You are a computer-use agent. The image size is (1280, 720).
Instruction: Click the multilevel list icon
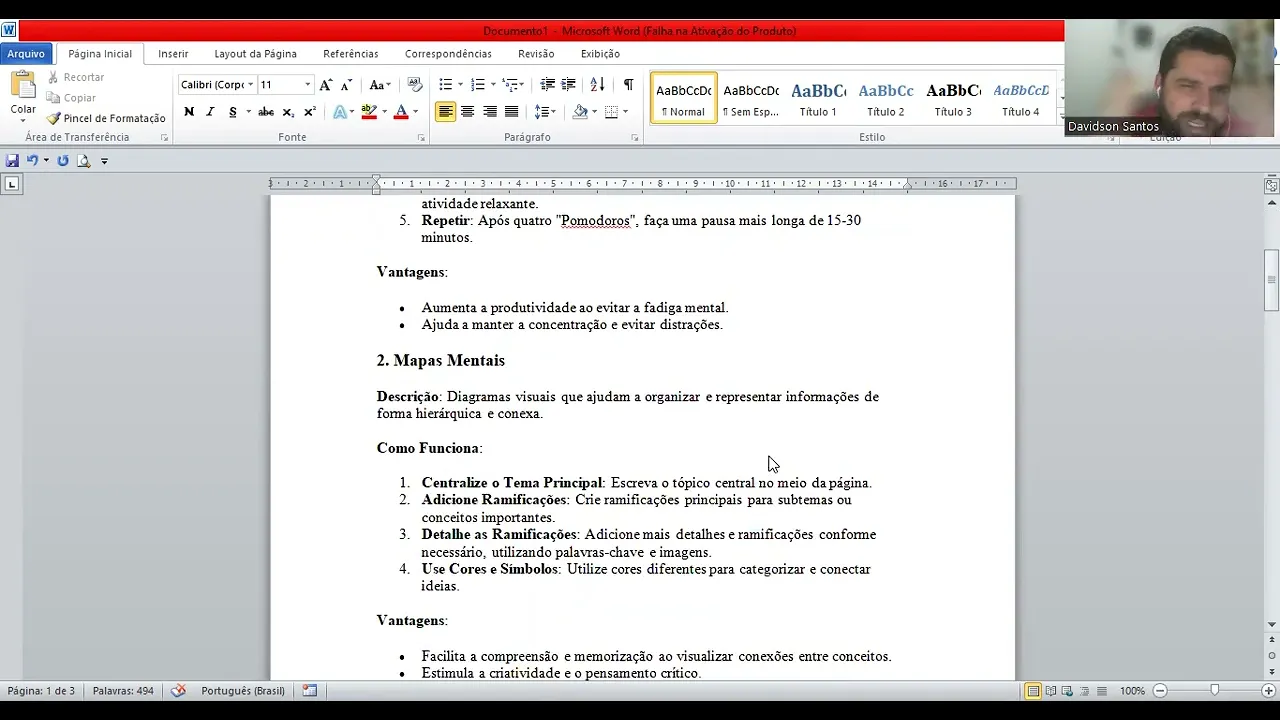[510, 85]
